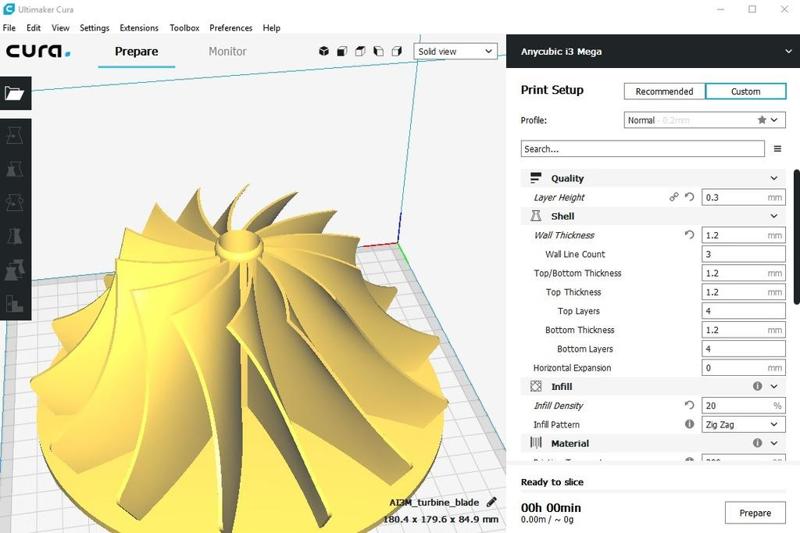Click in the settings Search field
The image size is (800, 533).
coord(642,149)
